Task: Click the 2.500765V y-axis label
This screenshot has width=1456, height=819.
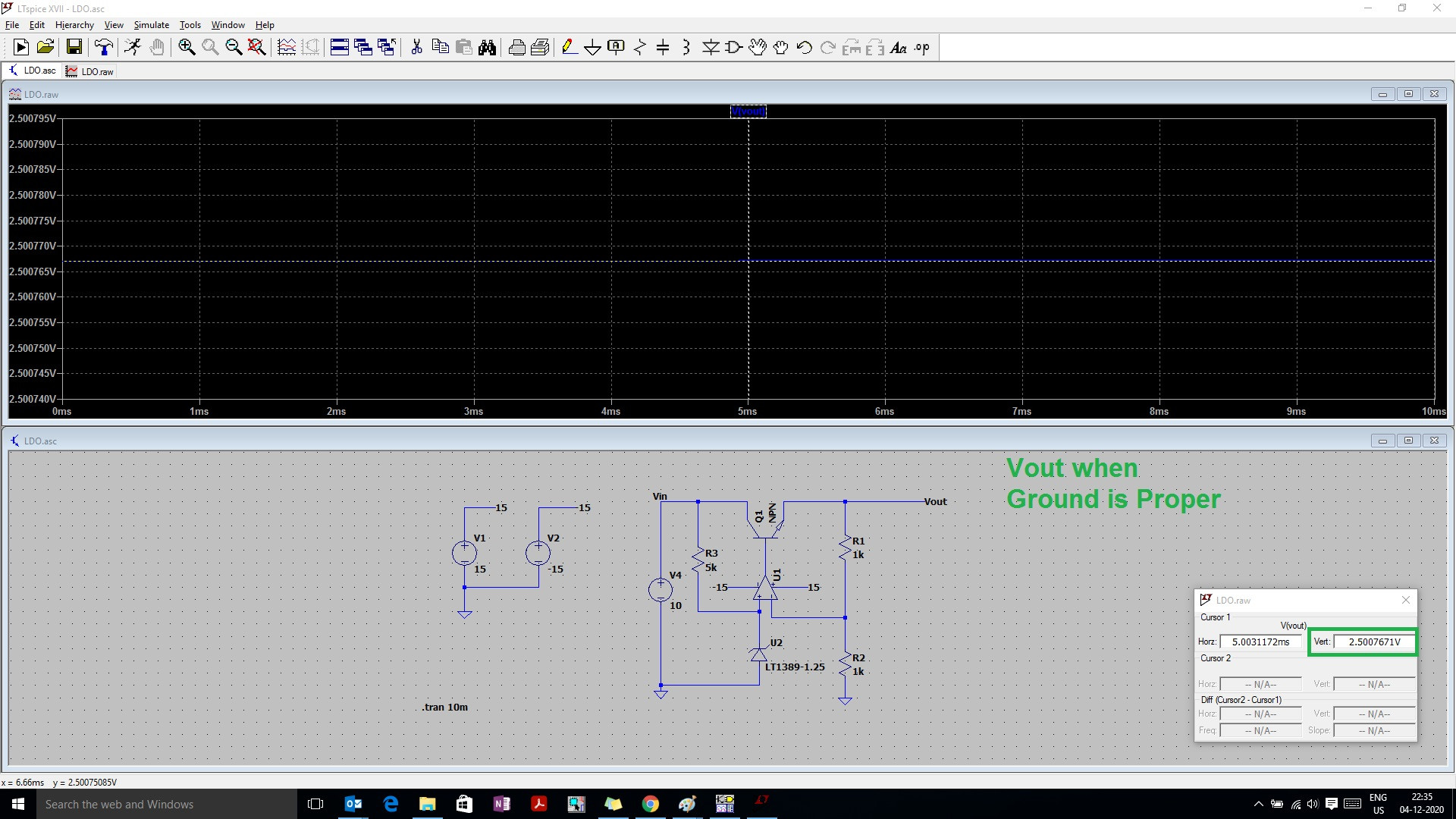Action: coord(33,271)
